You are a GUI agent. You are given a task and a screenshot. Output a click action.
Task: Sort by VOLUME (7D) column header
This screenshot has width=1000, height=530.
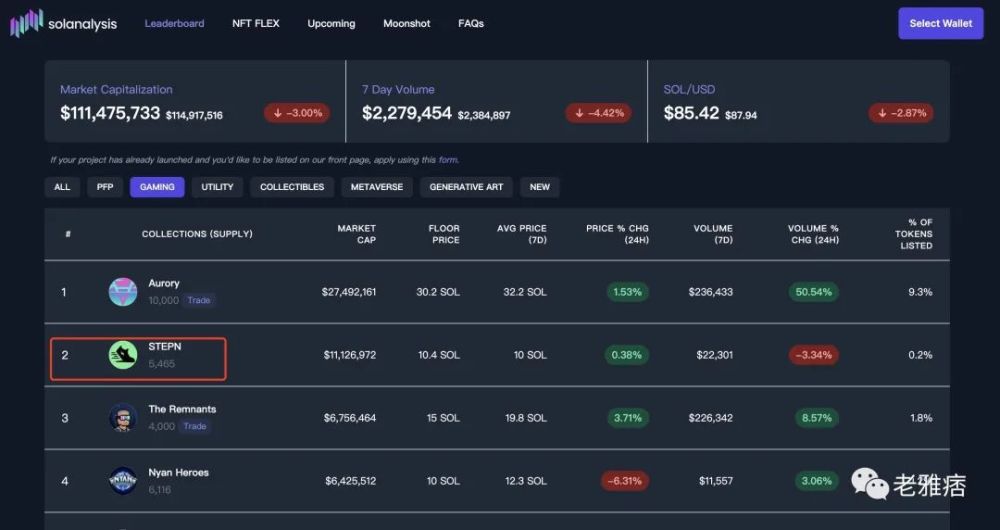(x=713, y=234)
